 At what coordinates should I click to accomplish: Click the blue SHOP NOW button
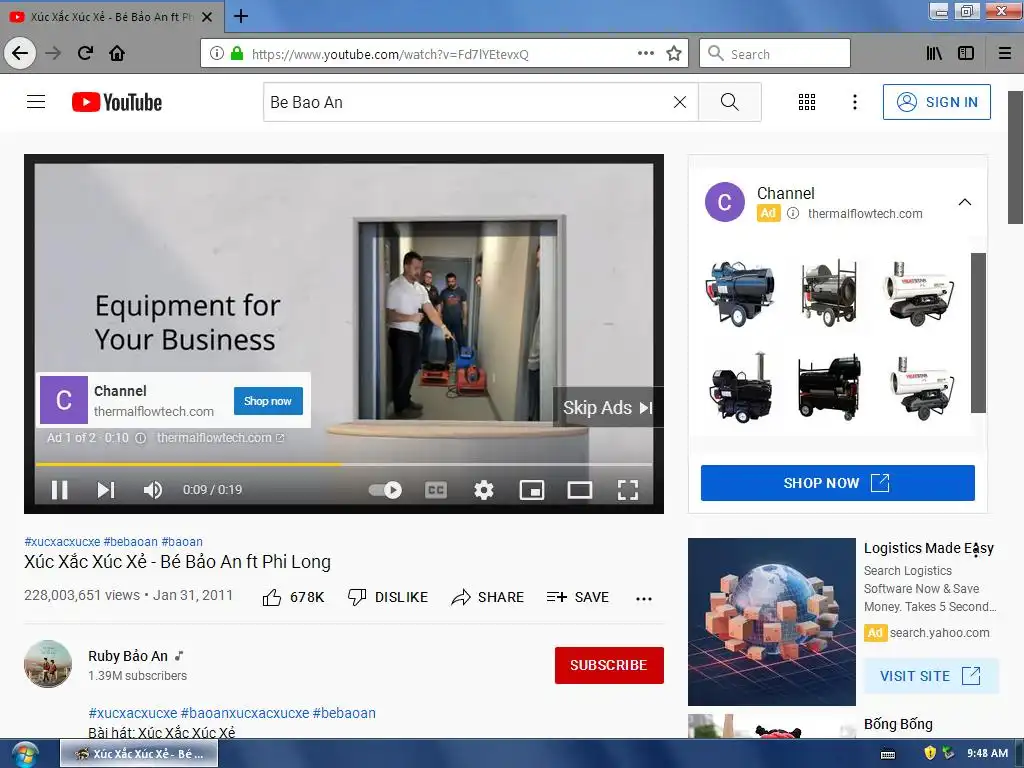(x=838, y=483)
